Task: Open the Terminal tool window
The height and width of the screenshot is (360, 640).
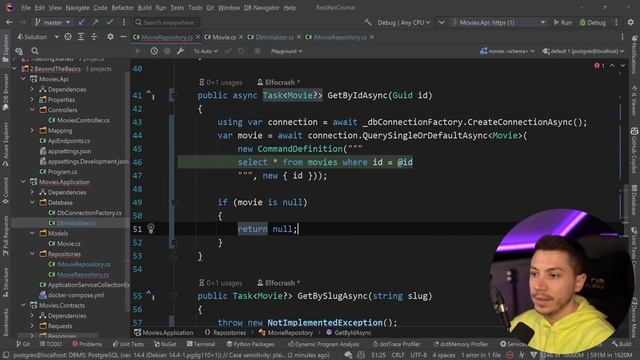Action: pos(201,344)
